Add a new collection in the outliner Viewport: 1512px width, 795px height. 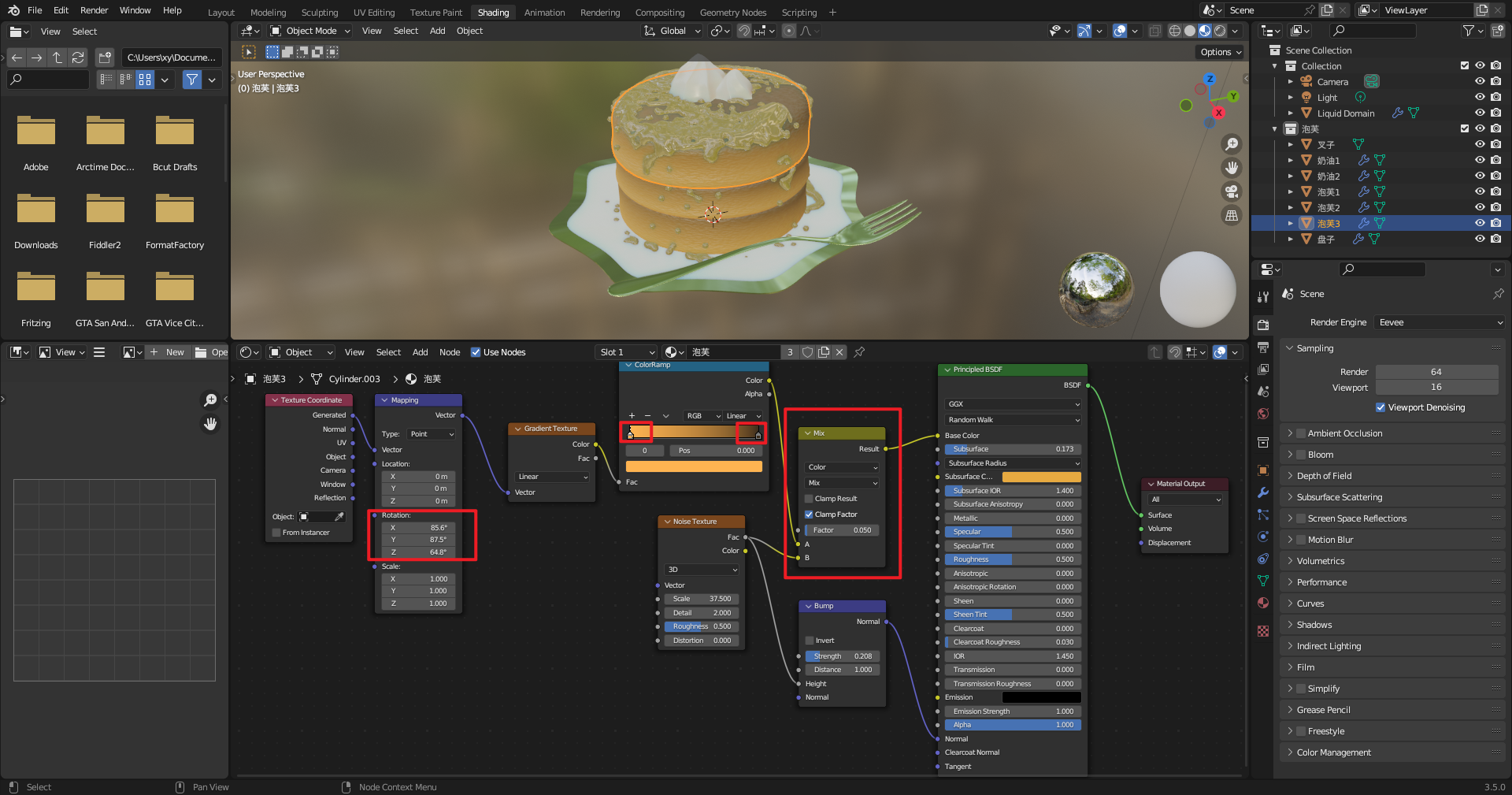pyautogui.click(x=1498, y=31)
